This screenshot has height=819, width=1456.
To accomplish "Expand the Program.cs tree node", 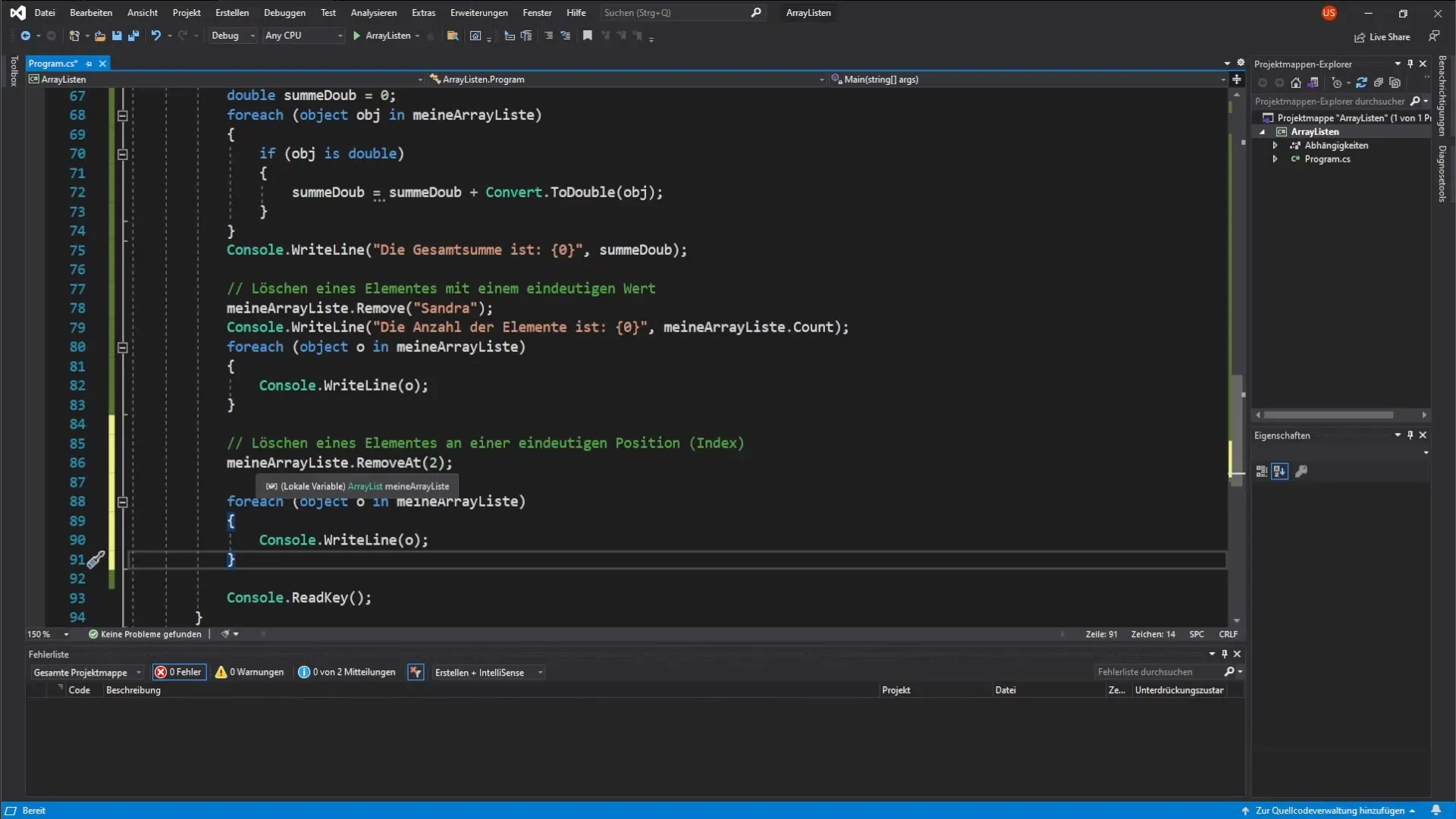I will (1275, 159).
